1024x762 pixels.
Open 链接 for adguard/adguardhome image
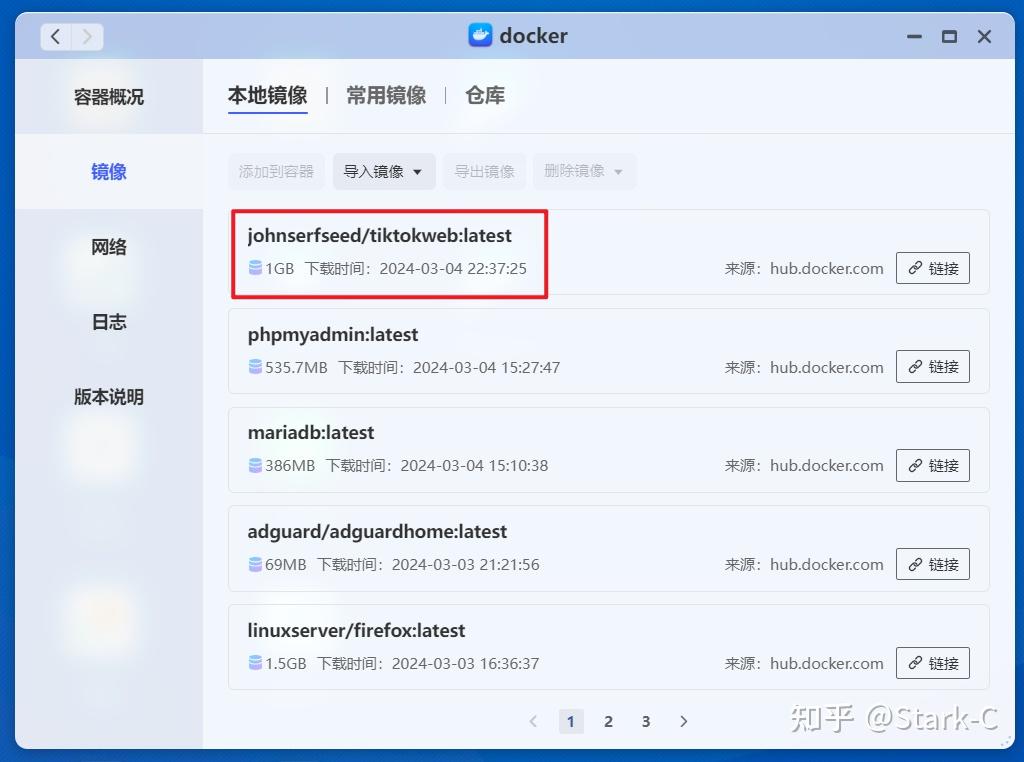(933, 564)
